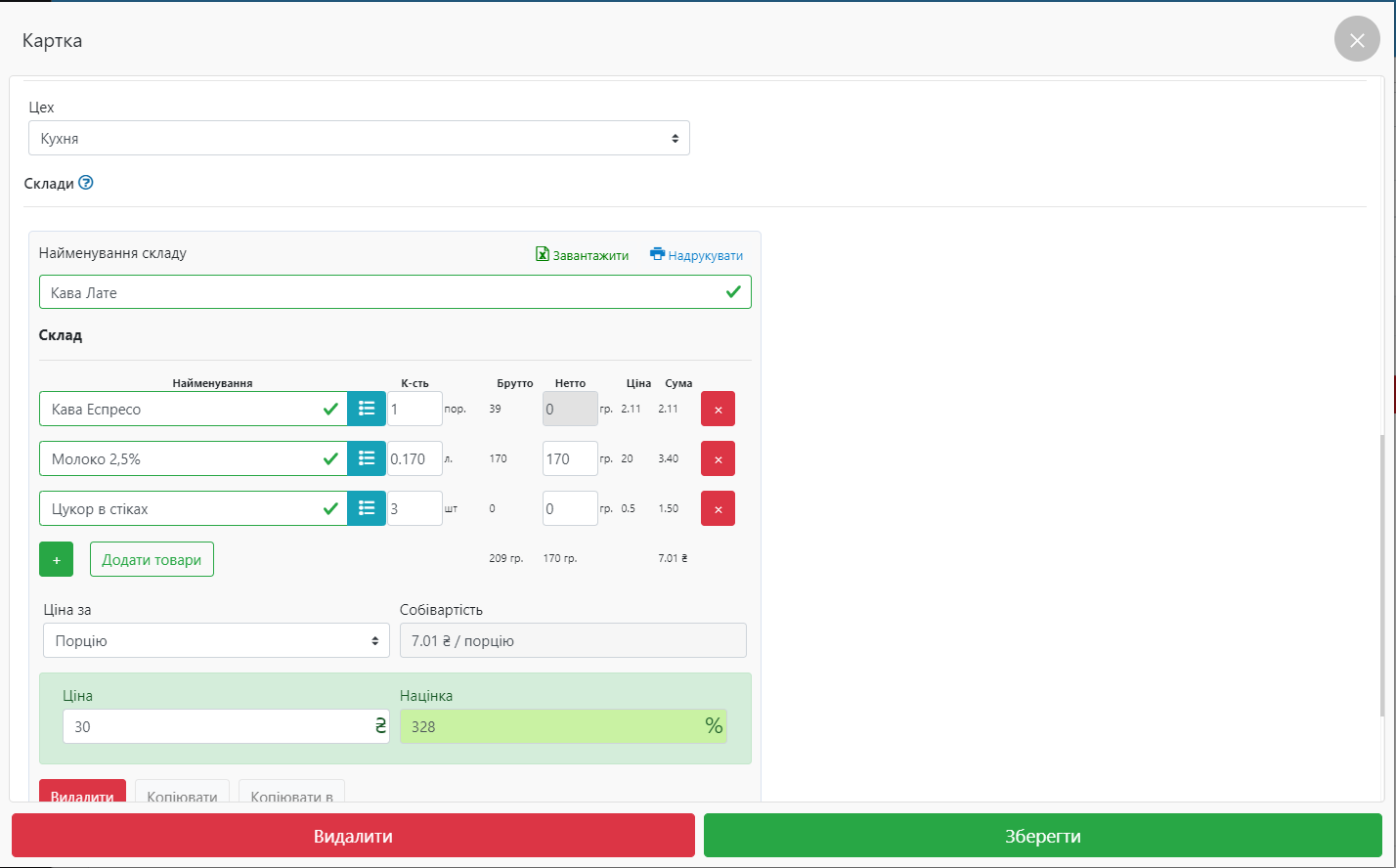Screen dimensions: 1396x868
Task: Click the printer Надрукувати icon
Action: (657, 254)
